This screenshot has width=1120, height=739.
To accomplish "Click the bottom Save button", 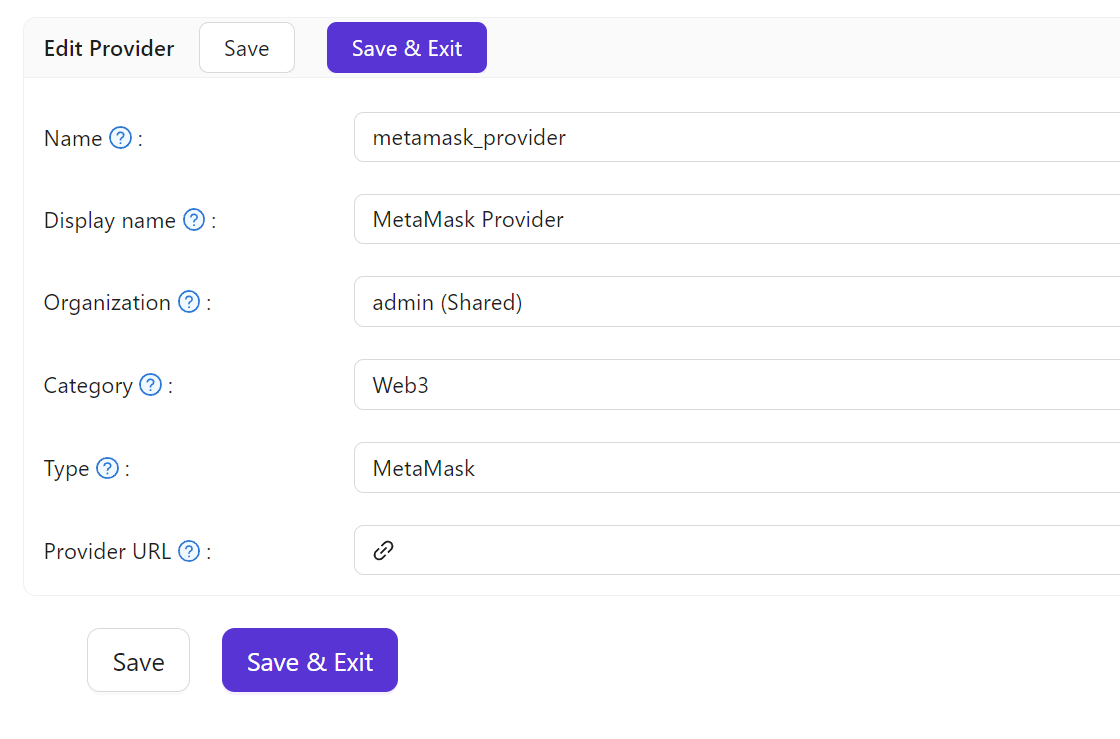I will click(x=138, y=660).
